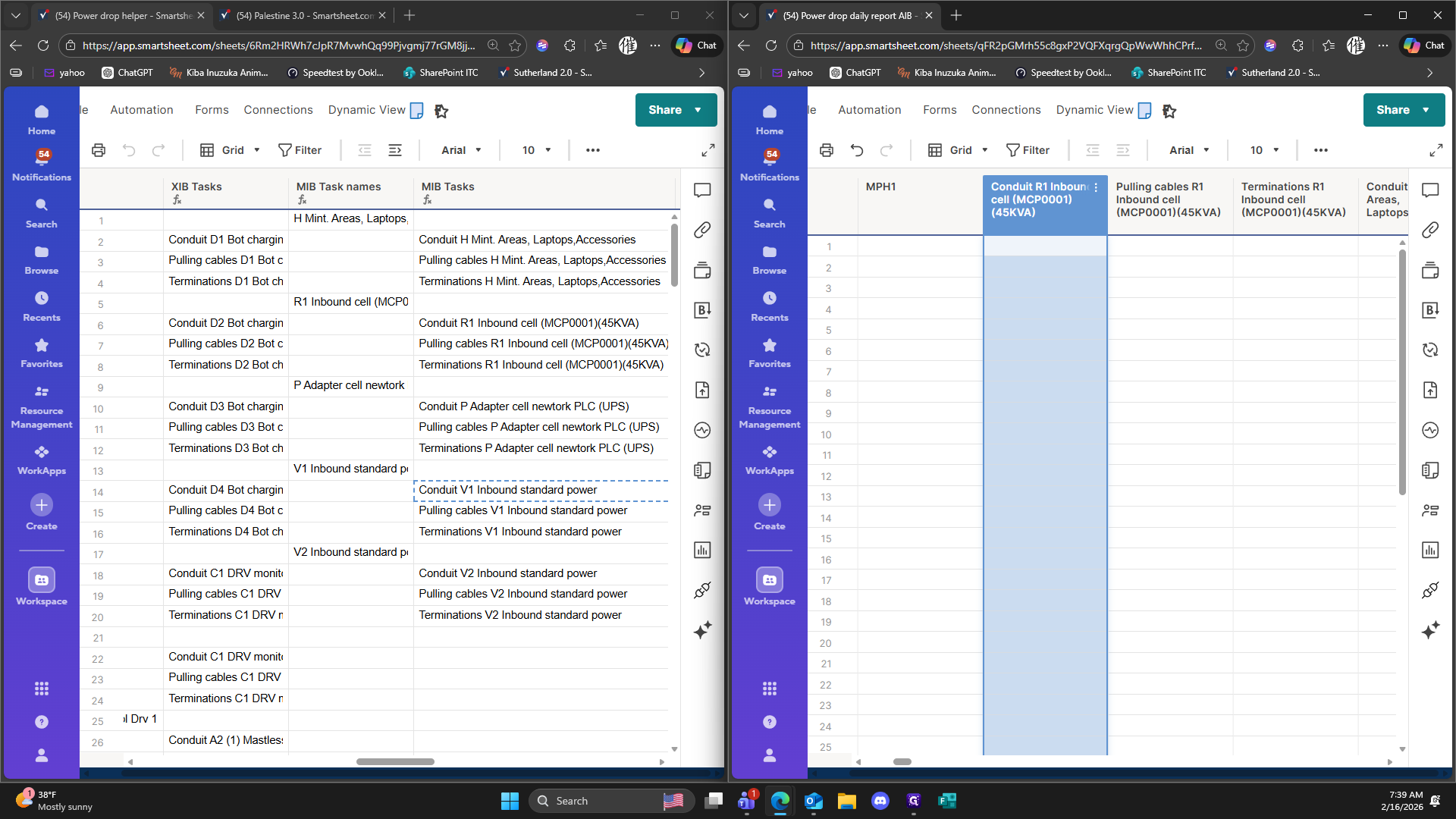Click the undo arrow in the right sheet toolbar

click(857, 150)
